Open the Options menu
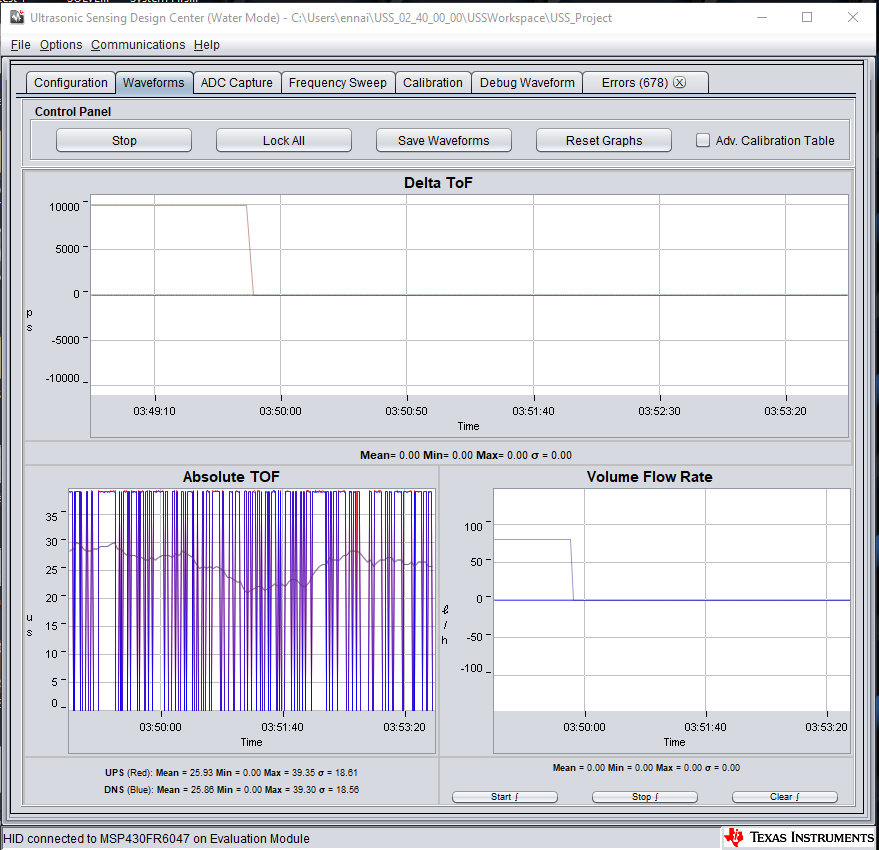879x850 pixels. click(60, 45)
